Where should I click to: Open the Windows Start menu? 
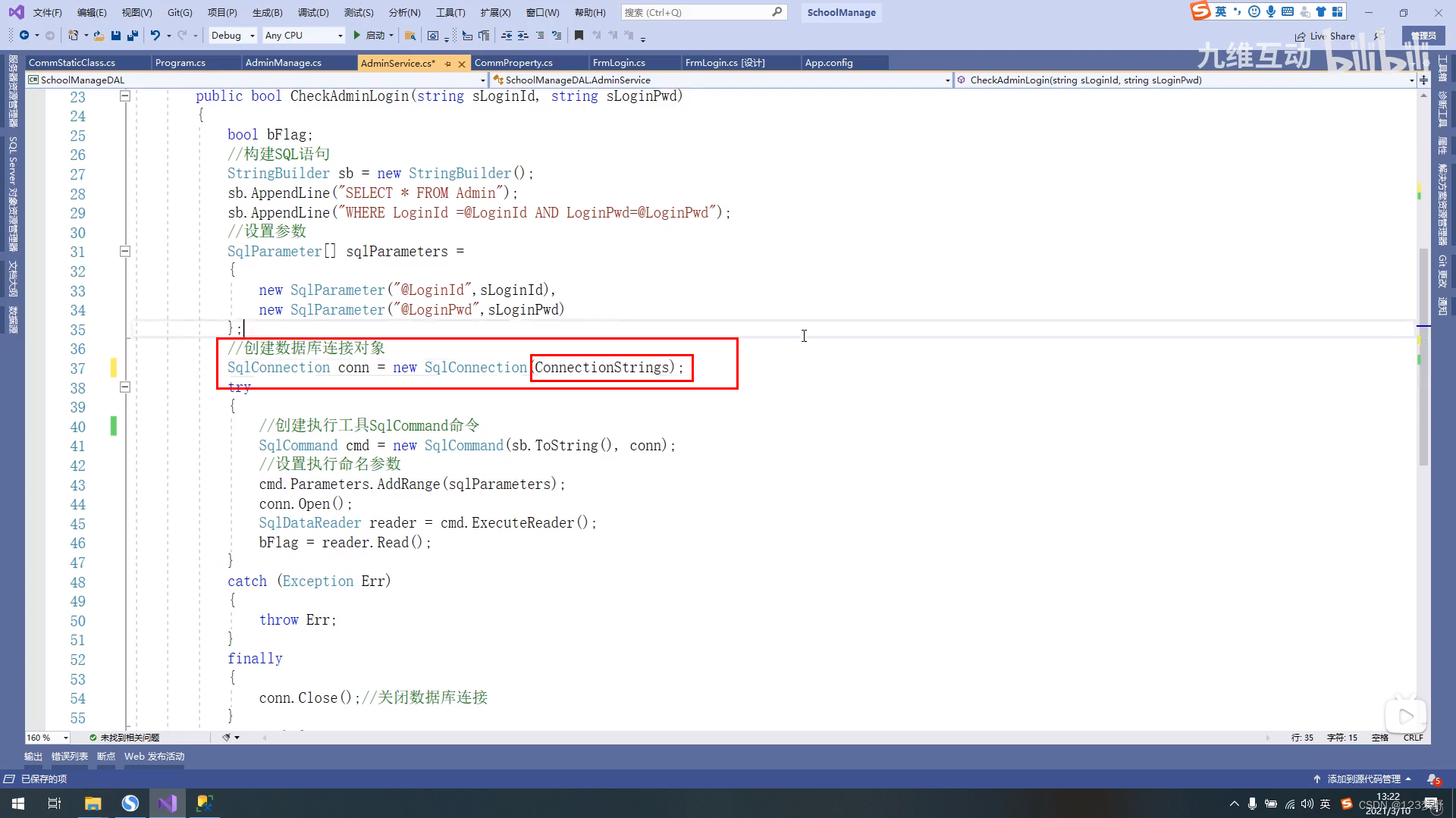point(18,804)
